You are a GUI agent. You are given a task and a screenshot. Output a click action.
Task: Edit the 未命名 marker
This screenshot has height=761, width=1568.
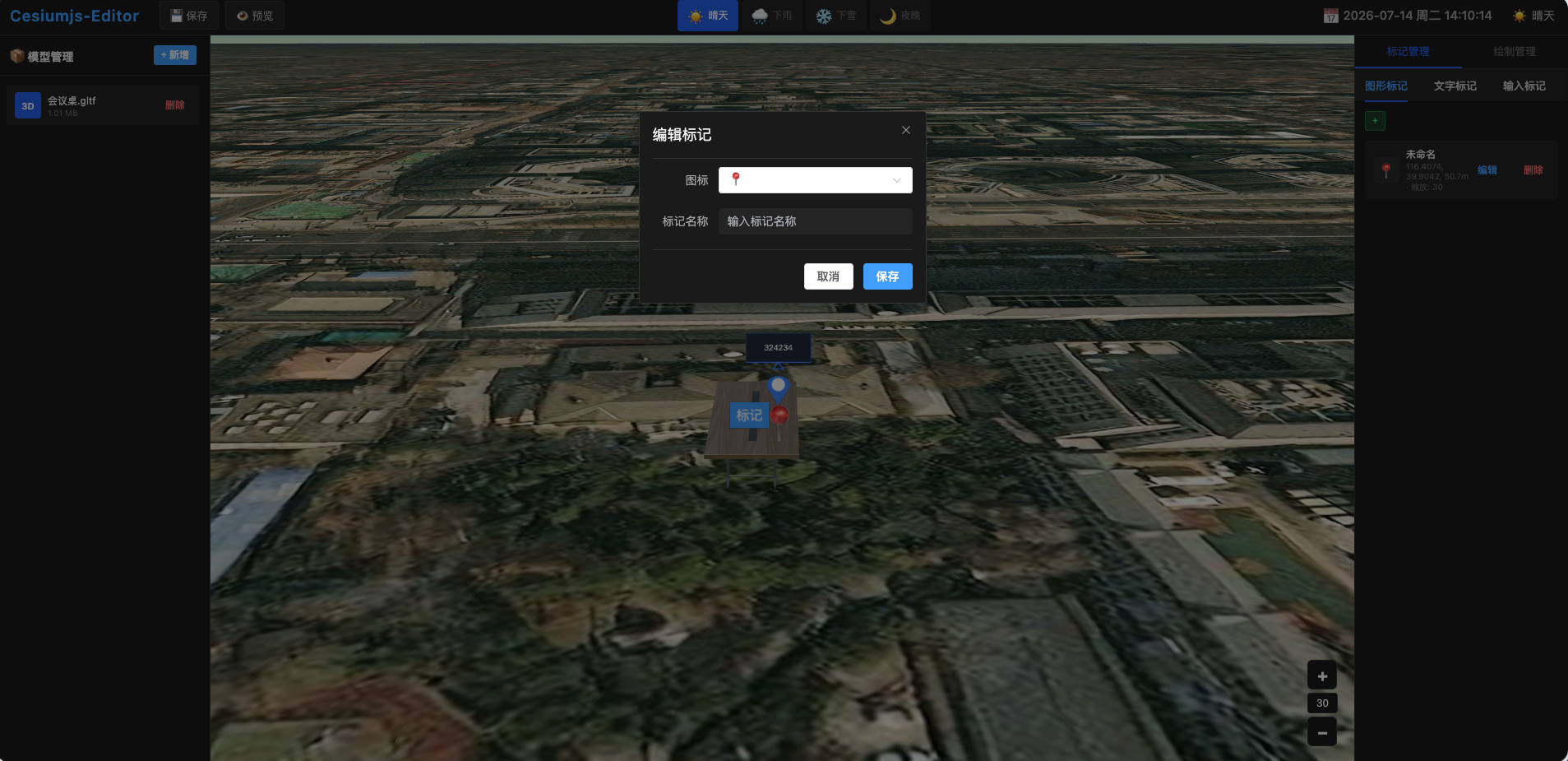1487,170
